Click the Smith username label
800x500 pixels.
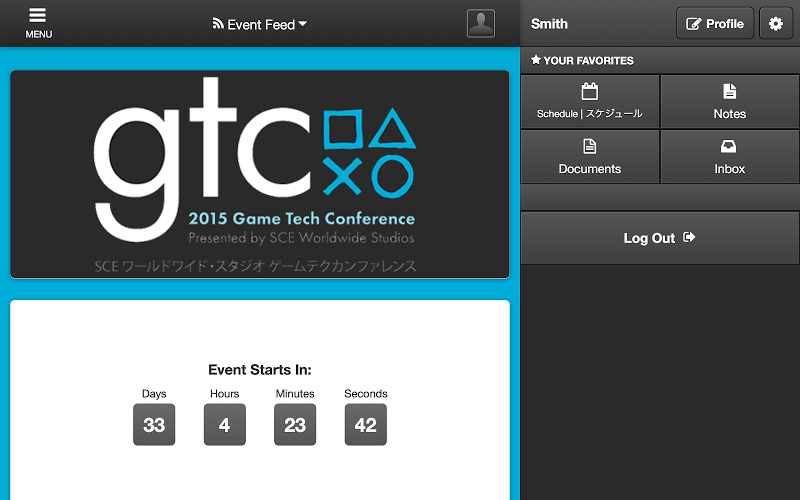pyautogui.click(x=549, y=24)
